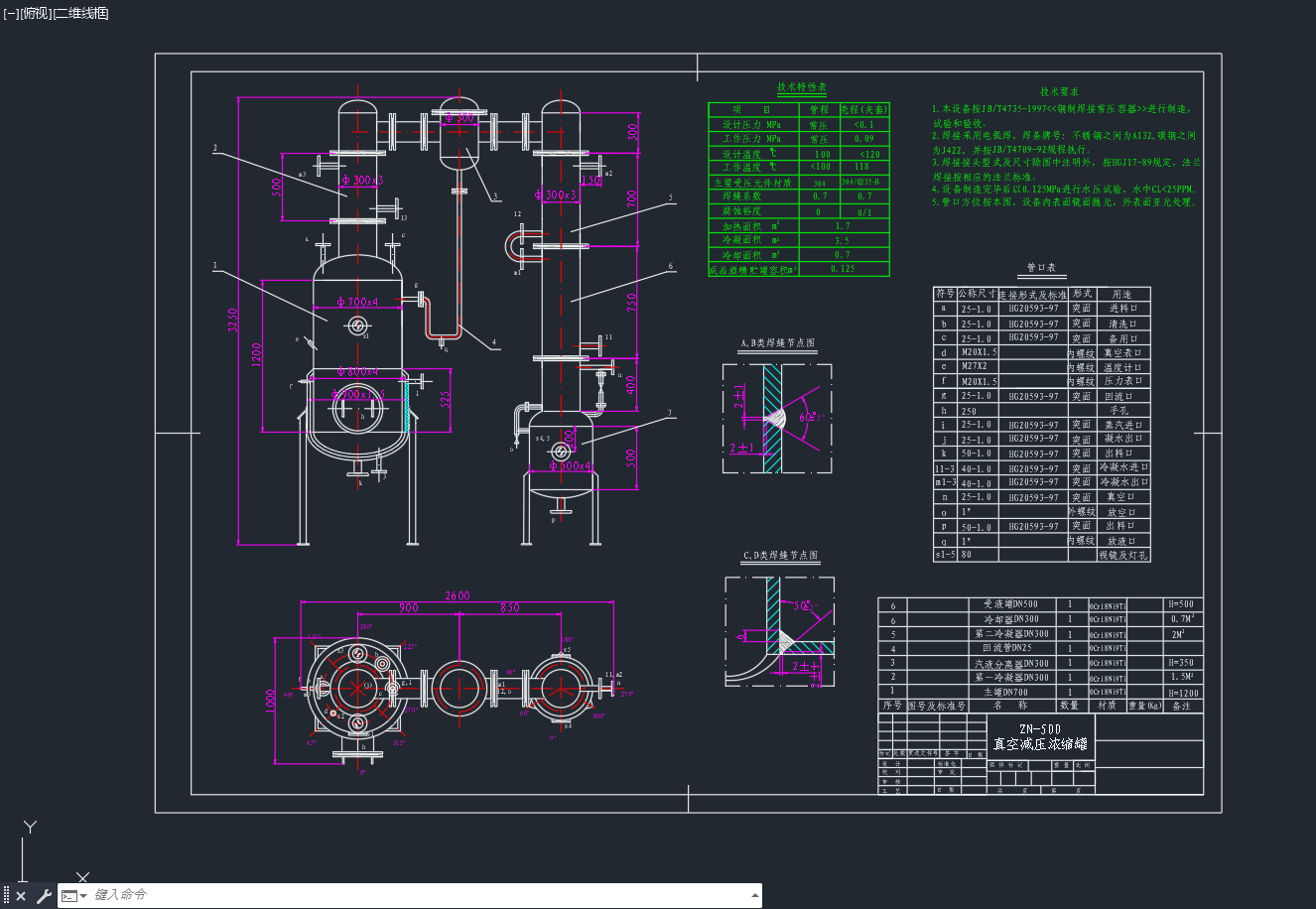
Task: Open the 二维线框 visual style menu
Action: tap(80, 13)
